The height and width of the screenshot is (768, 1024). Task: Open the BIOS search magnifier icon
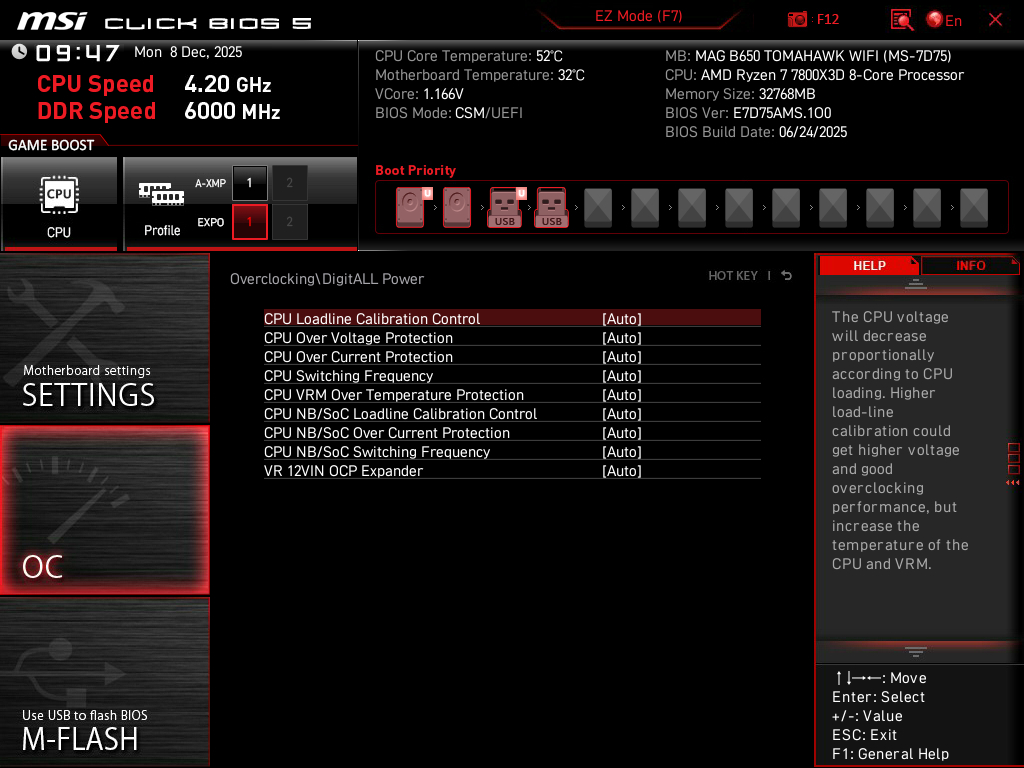click(902, 20)
